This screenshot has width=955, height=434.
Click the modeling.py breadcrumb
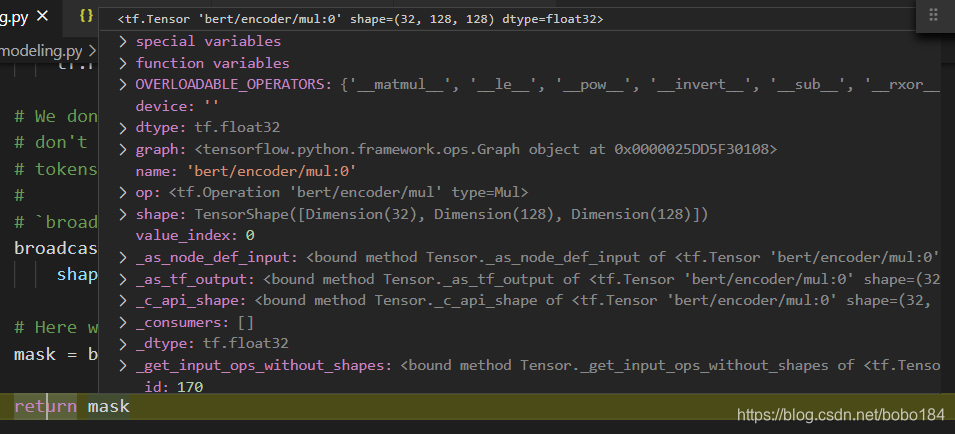click(42, 51)
